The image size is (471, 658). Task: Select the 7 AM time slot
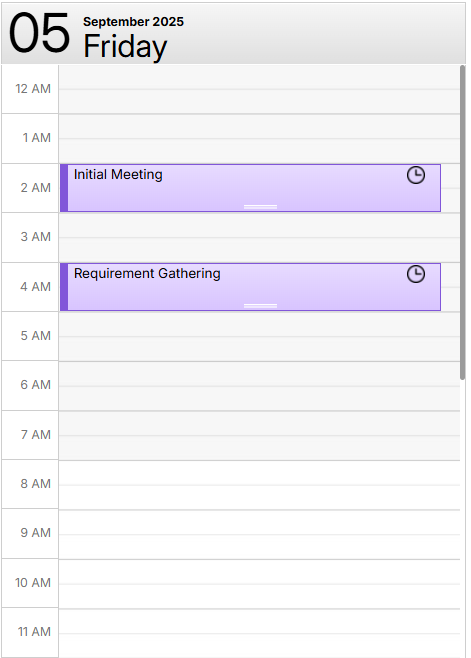259,436
